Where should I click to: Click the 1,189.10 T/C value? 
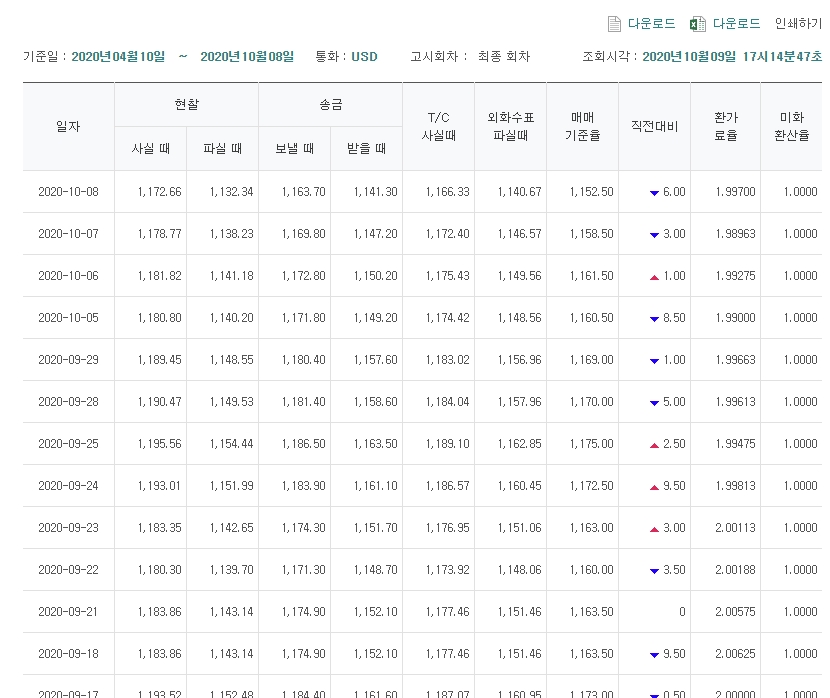tap(447, 443)
